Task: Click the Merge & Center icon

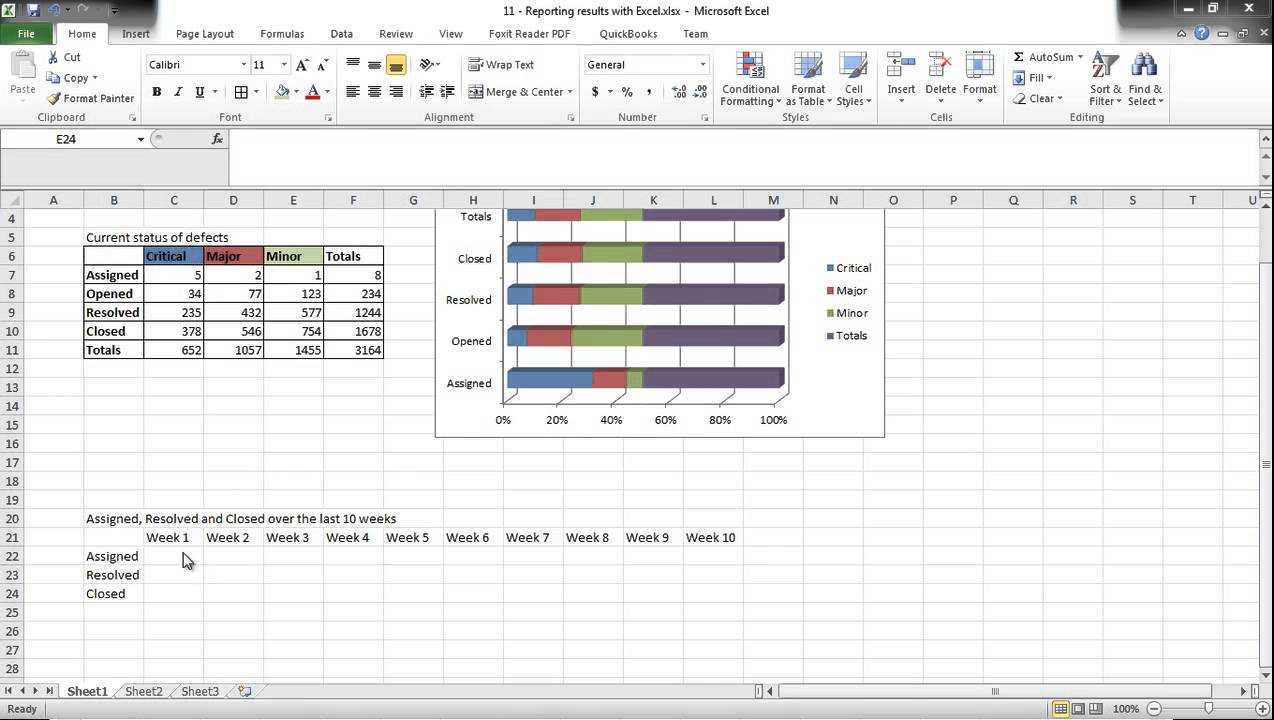Action: (x=477, y=91)
